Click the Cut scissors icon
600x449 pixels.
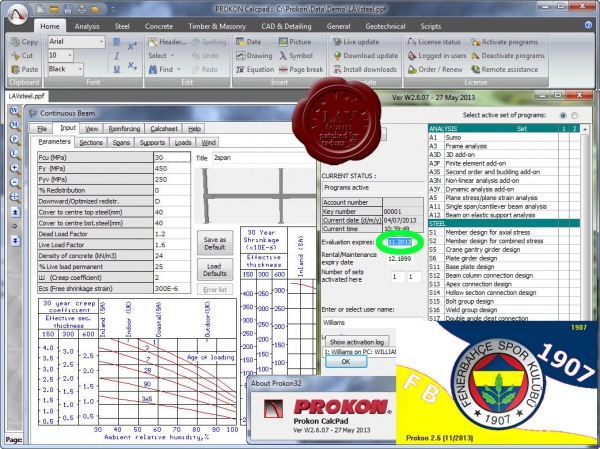click(x=15, y=56)
